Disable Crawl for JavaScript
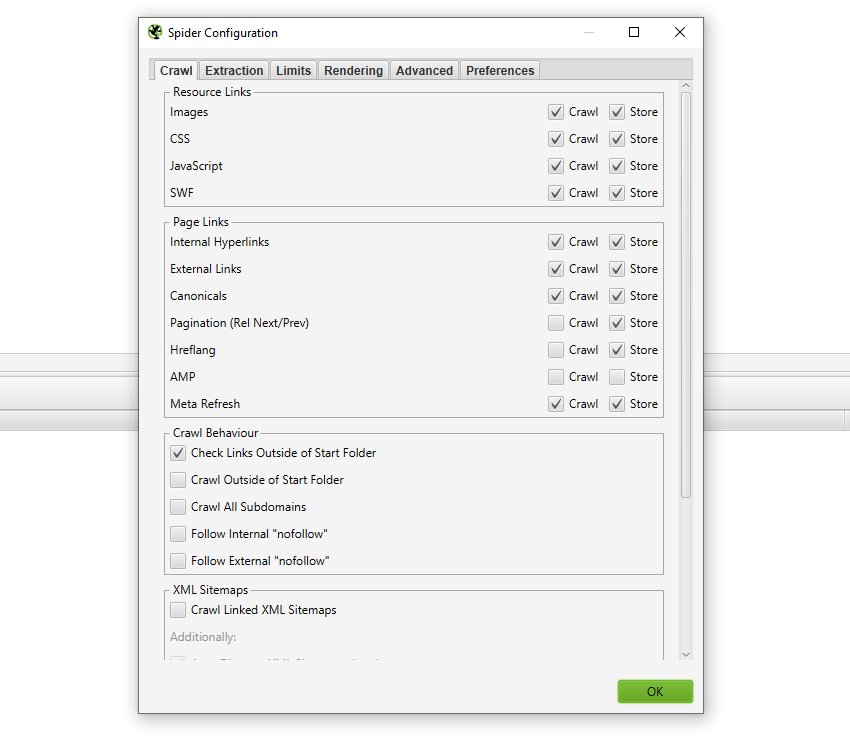 point(555,166)
